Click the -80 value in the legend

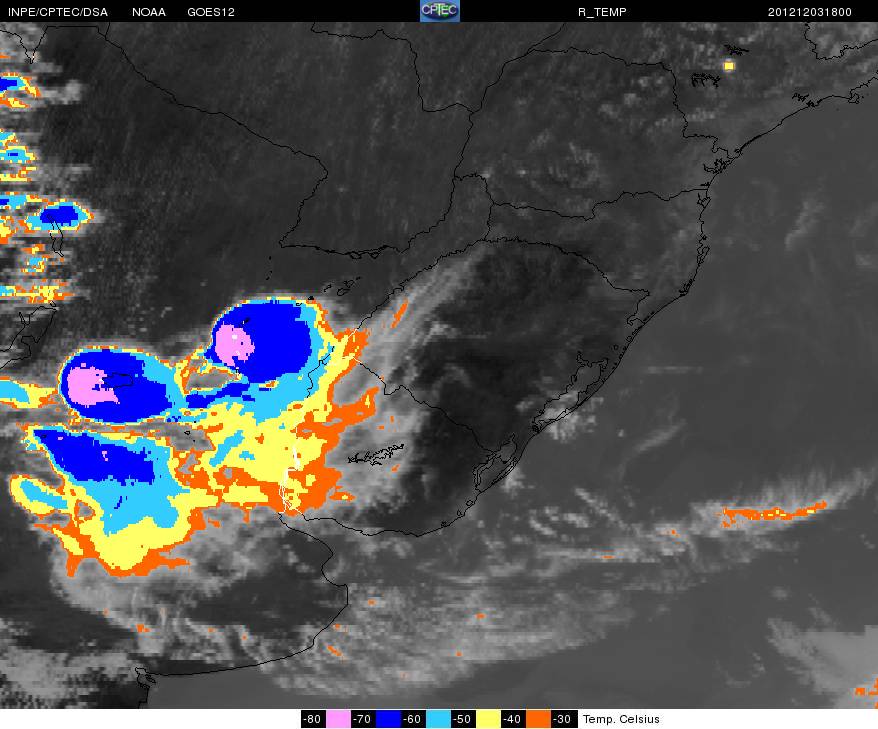tap(313, 719)
